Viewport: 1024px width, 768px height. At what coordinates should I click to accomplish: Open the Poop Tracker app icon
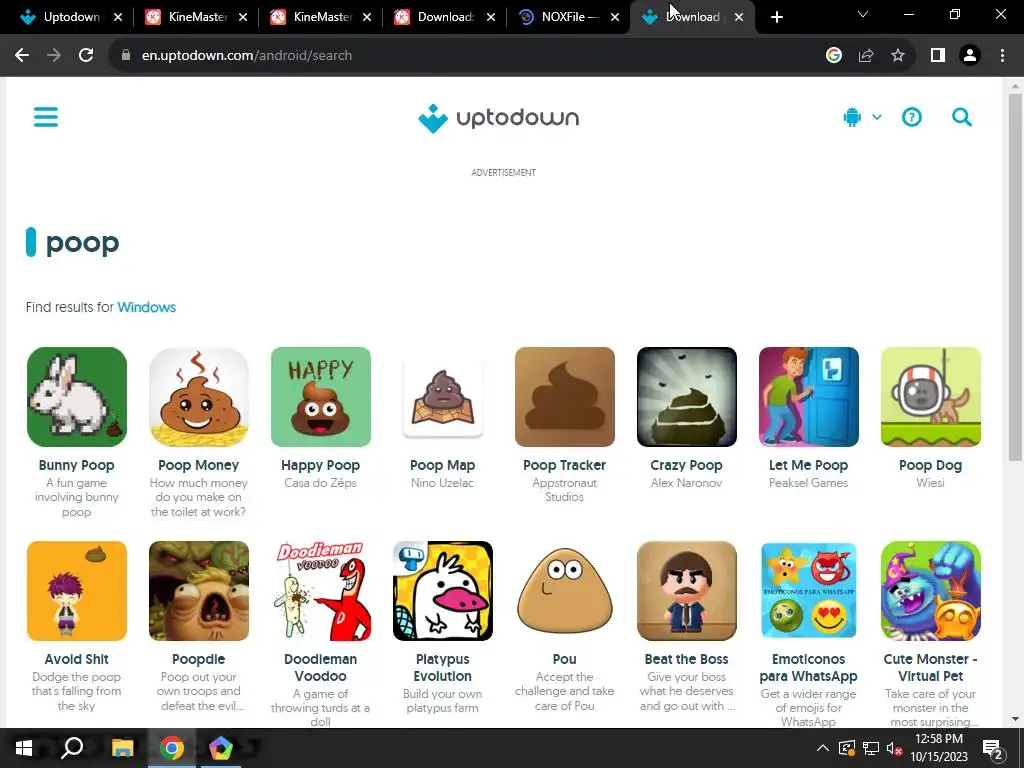click(565, 397)
